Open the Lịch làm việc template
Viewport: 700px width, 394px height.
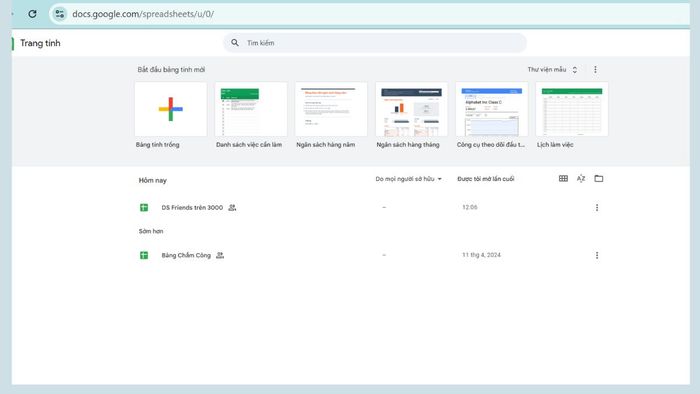(572, 109)
